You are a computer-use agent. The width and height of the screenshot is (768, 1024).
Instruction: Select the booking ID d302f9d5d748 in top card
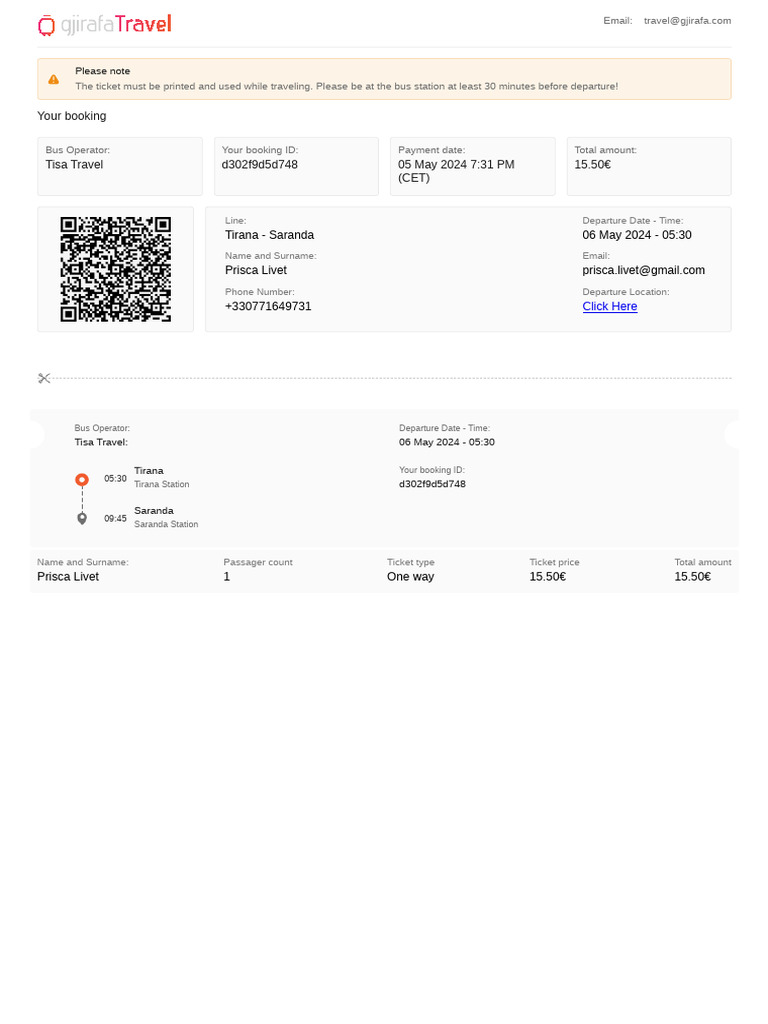tap(259, 165)
